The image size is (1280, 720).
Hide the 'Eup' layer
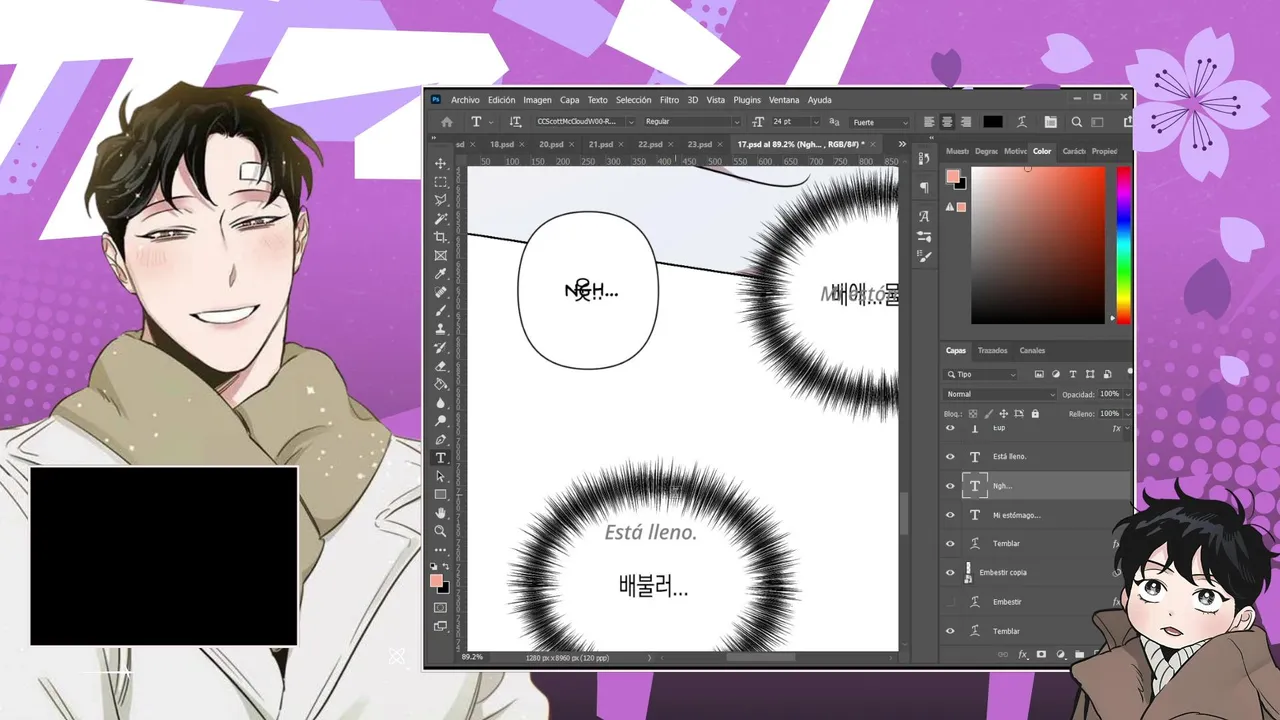click(x=950, y=428)
